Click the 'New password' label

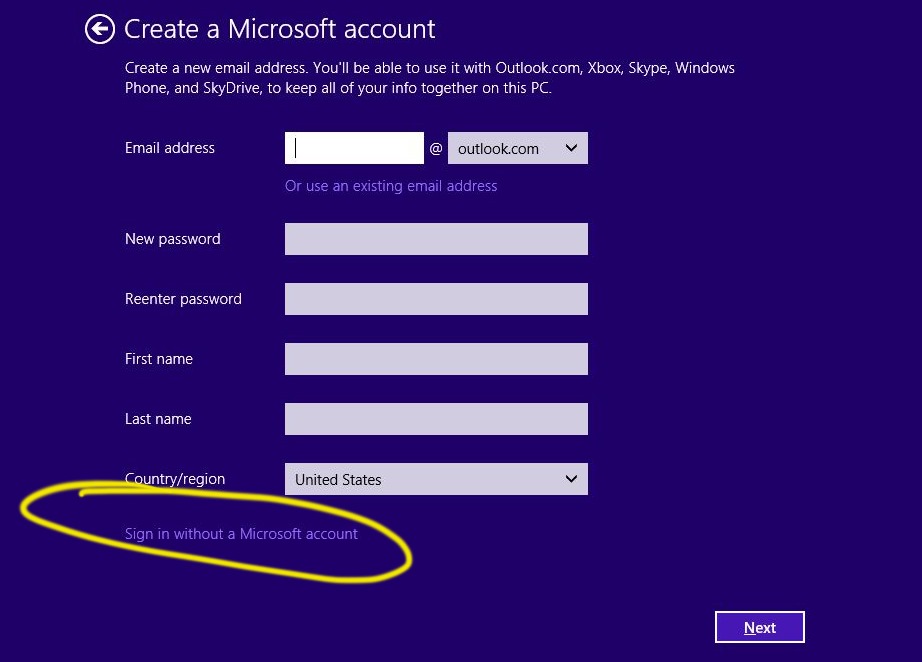[x=172, y=239]
